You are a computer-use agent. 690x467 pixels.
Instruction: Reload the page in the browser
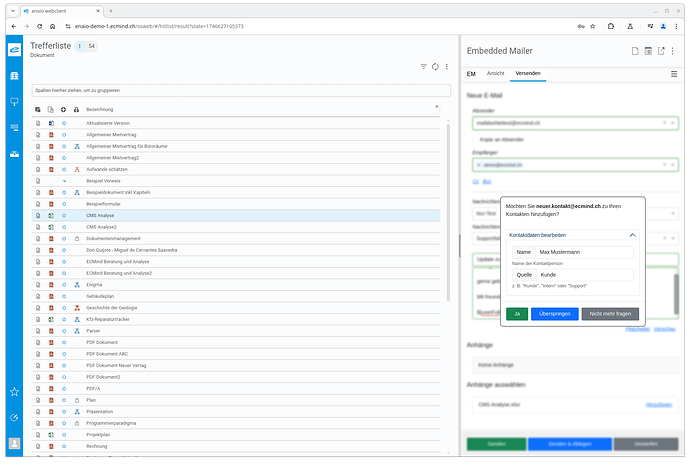(x=39, y=26)
